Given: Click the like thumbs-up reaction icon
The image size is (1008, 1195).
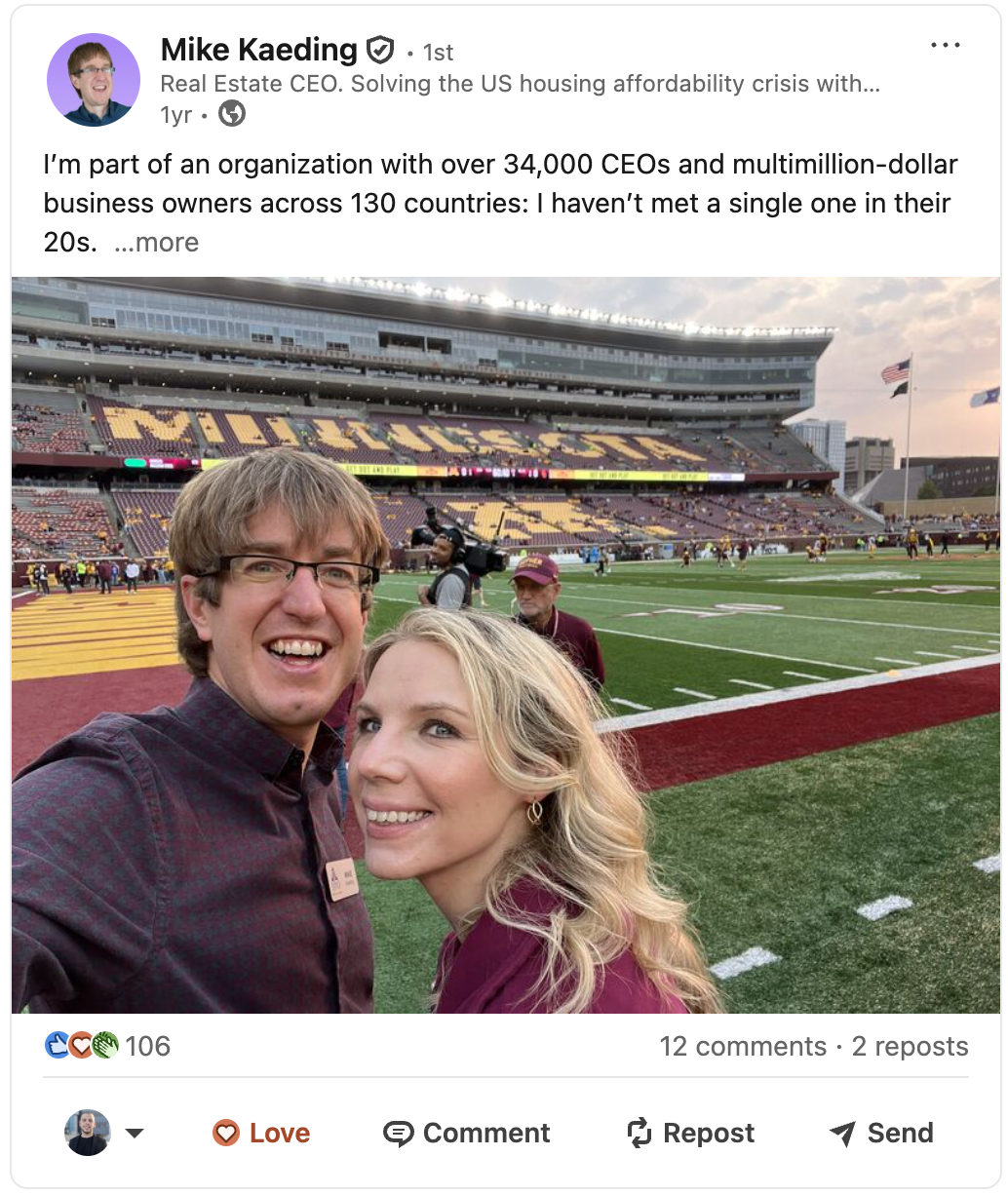Looking at the screenshot, I should [x=58, y=1046].
